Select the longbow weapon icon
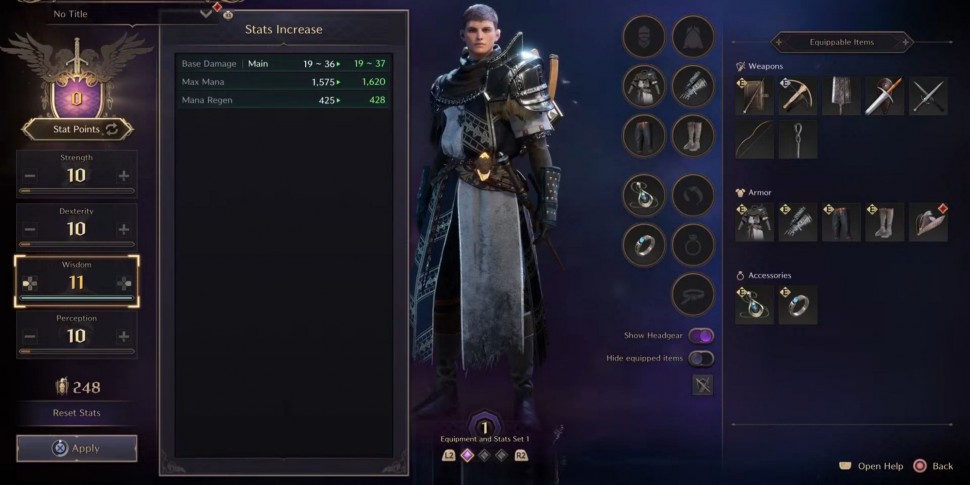 coord(755,139)
